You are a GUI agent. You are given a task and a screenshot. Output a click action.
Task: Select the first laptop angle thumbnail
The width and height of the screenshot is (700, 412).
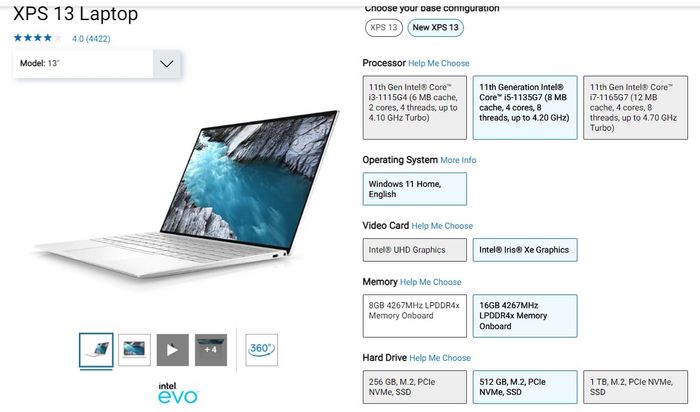tap(96, 350)
